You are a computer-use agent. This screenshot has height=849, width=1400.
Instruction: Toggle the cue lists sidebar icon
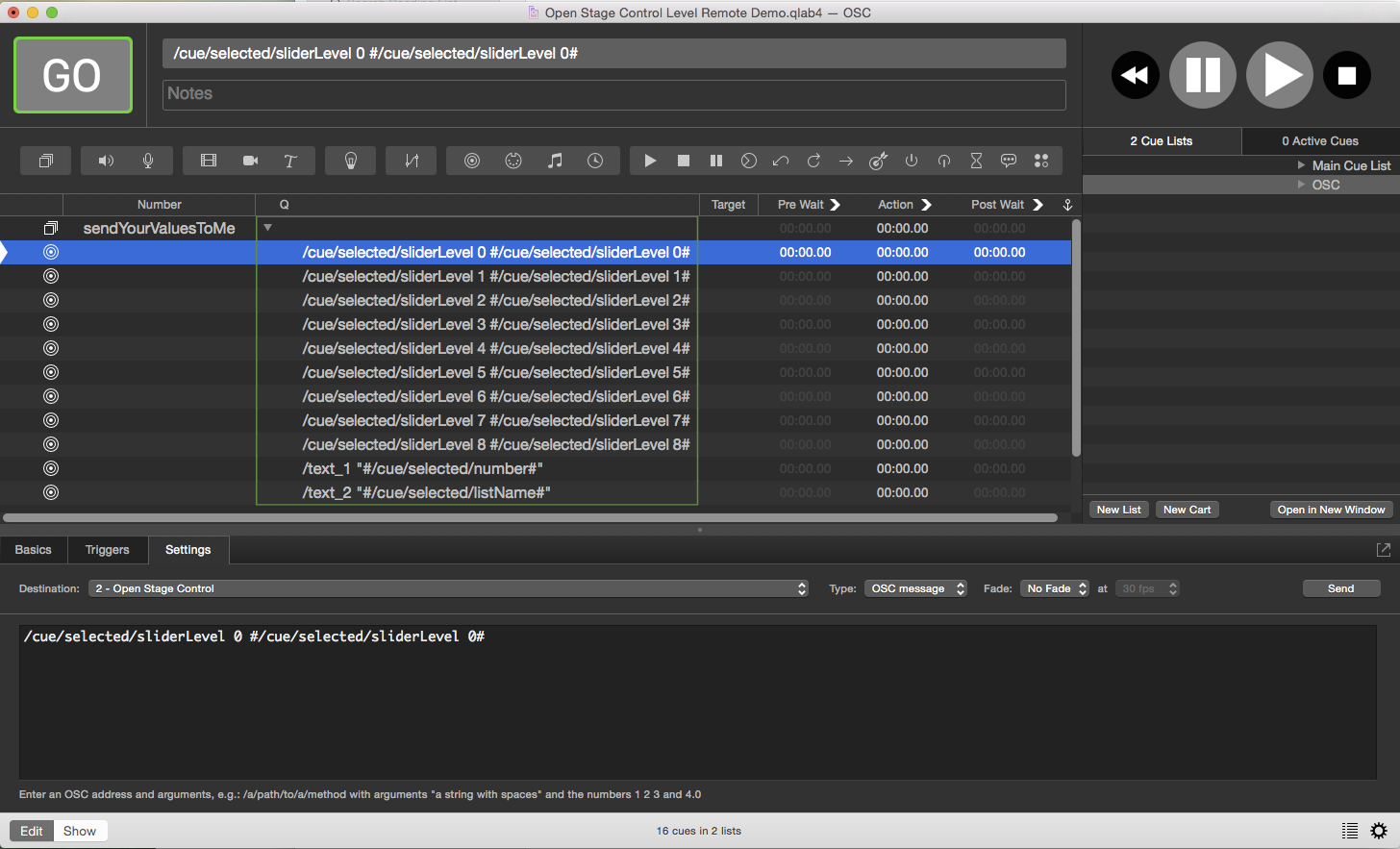[1350, 831]
